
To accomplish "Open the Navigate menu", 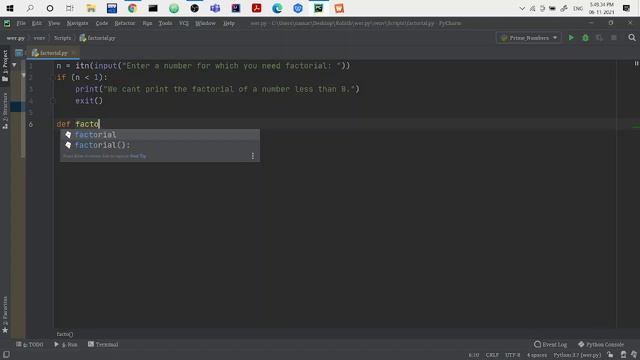I will click(77, 23).
